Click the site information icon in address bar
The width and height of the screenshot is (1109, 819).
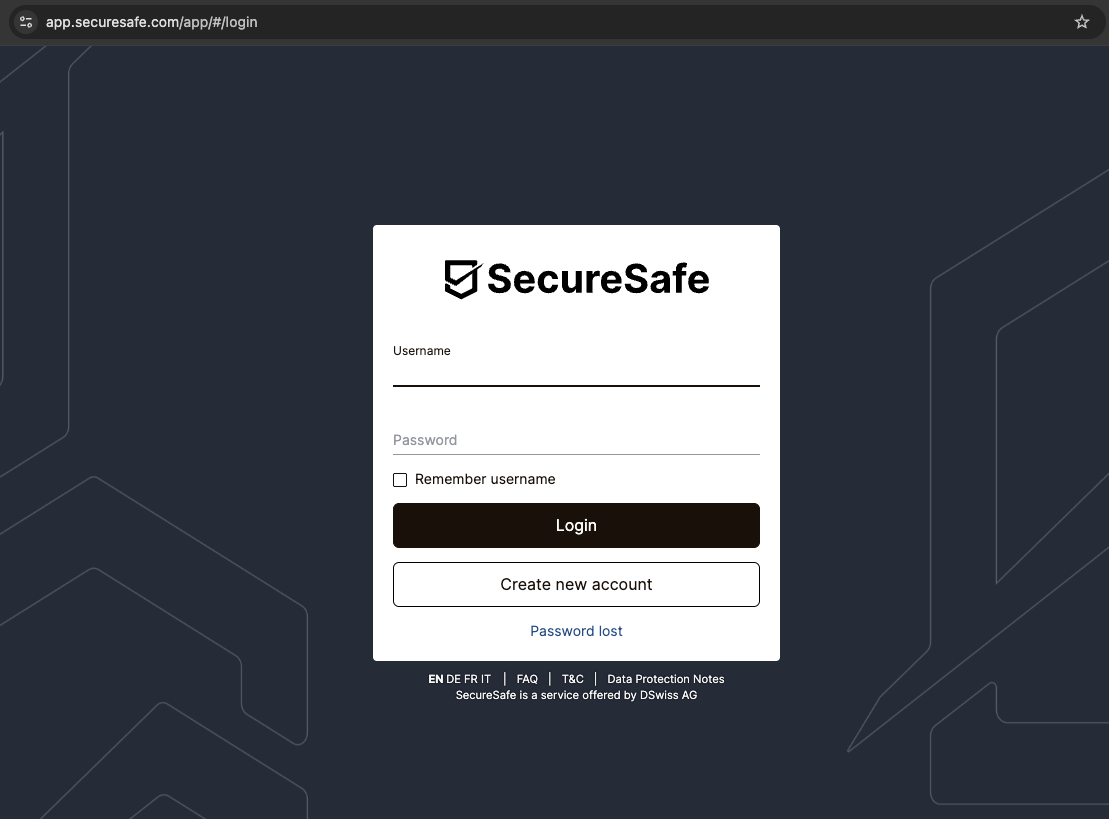[x=26, y=22]
